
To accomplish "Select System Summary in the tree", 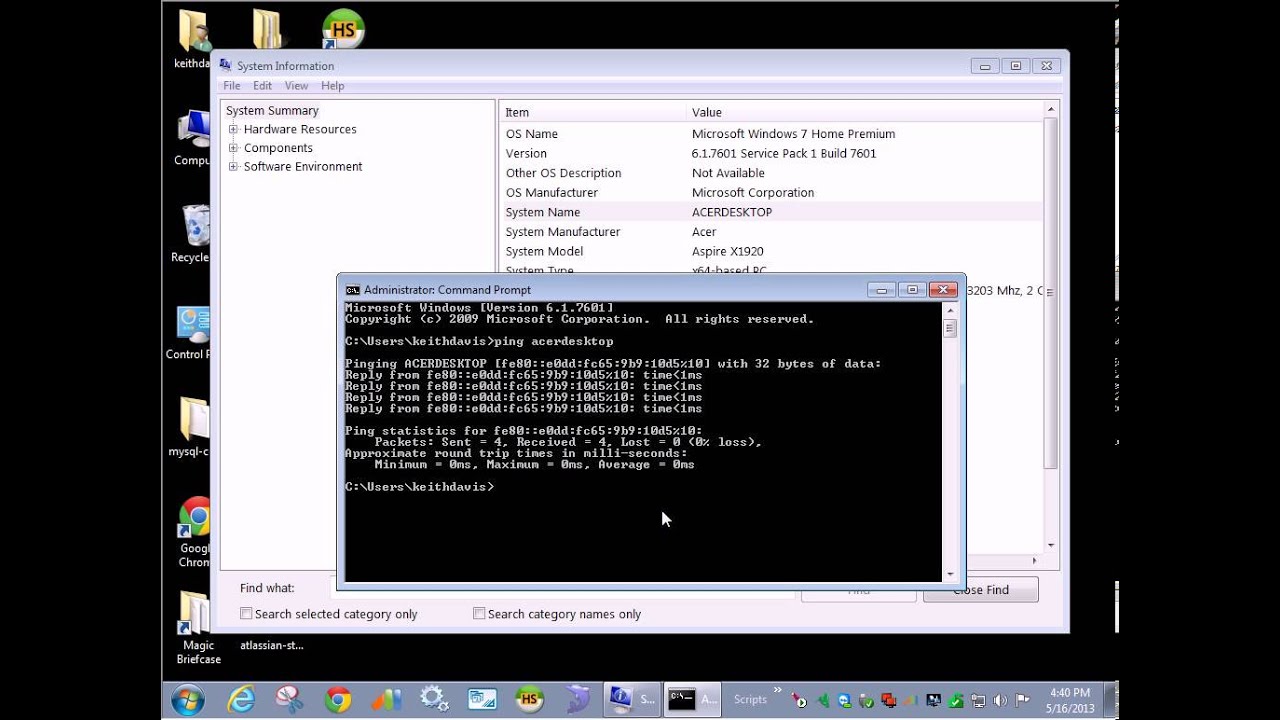I will (x=272, y=111).
